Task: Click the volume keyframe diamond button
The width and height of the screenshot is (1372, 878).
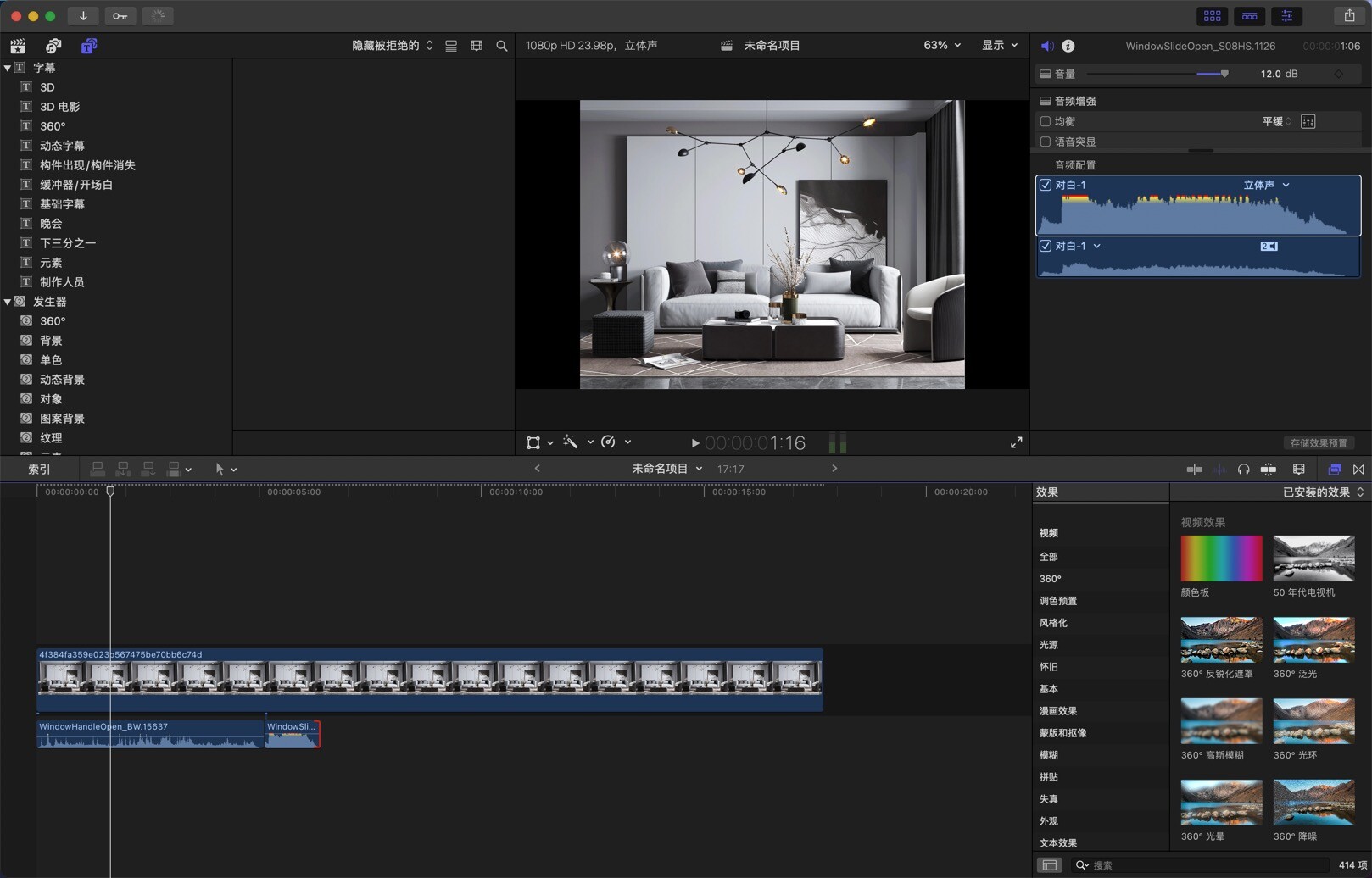Action: coord(1339,74)
